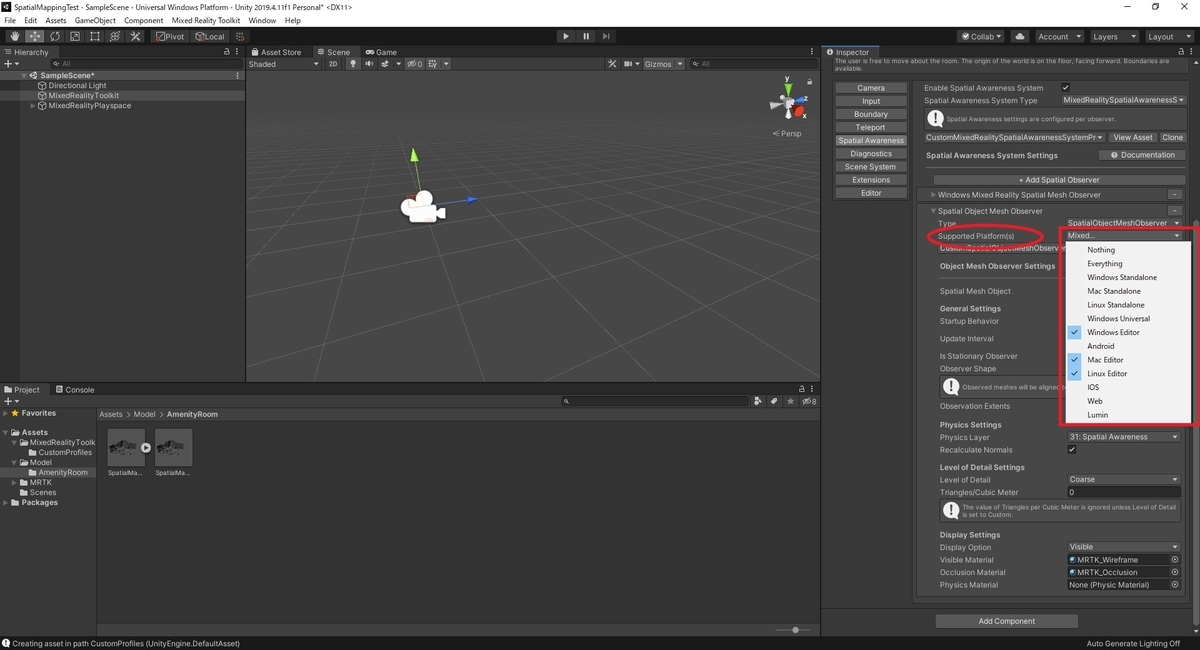Open Mixed Reality Toolkit menu
Viewport: 1200px width, 650px height.
click(206, 20)
